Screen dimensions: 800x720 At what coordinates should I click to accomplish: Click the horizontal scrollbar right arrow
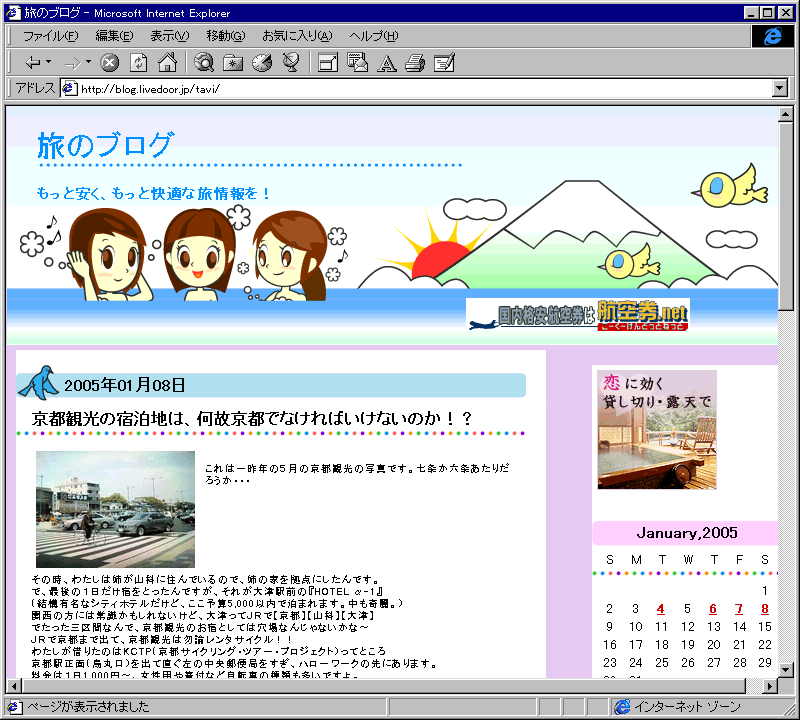769,686
